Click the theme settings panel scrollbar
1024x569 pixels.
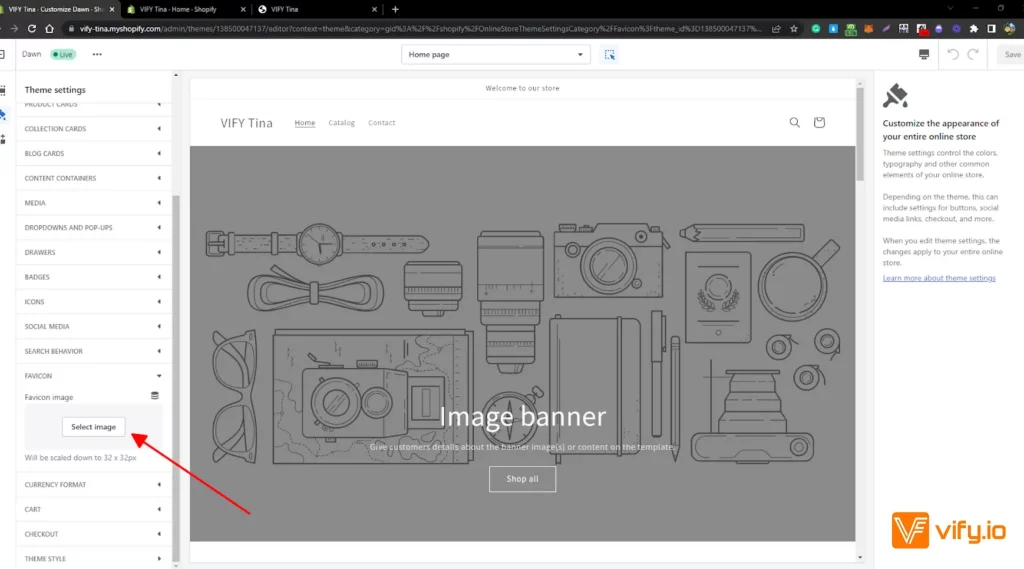click(x=176, y=378)
